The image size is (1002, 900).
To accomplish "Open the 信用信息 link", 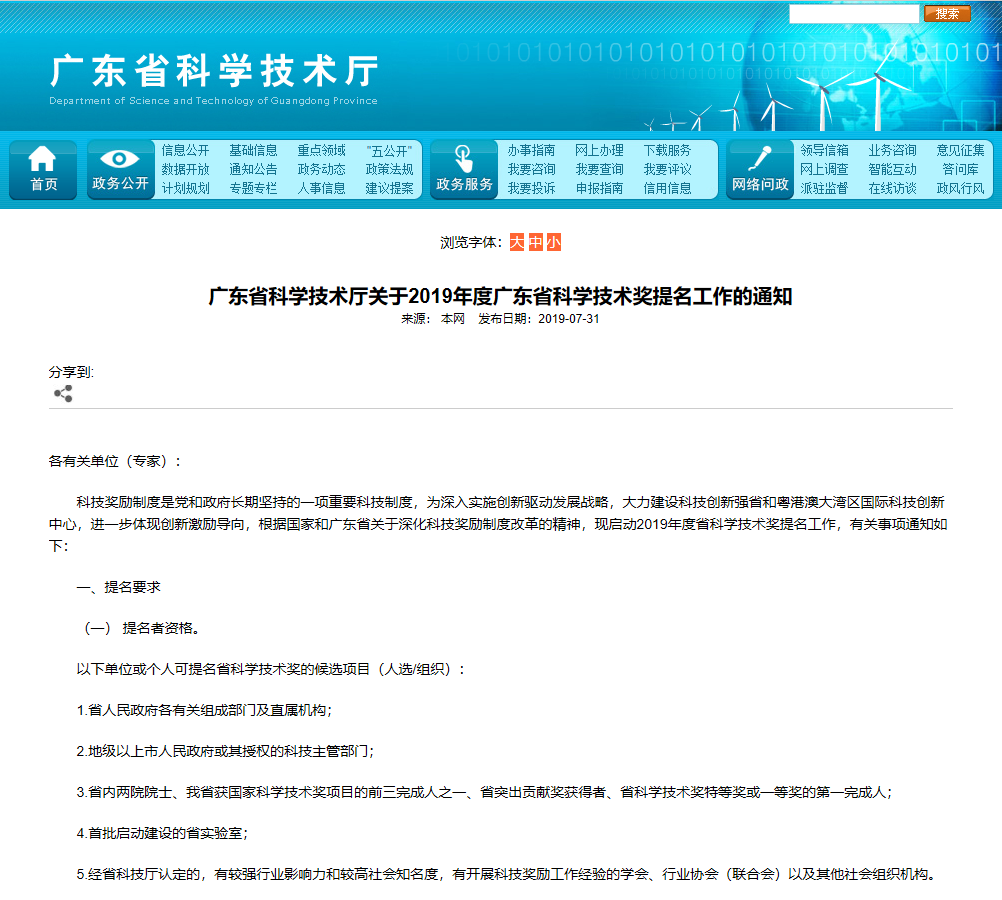I will point(667,189).
